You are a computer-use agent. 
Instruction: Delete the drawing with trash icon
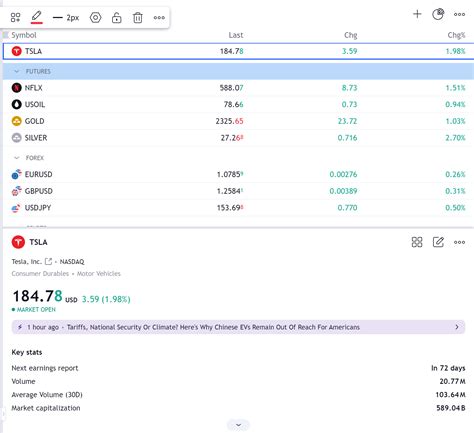coord(138,17)
